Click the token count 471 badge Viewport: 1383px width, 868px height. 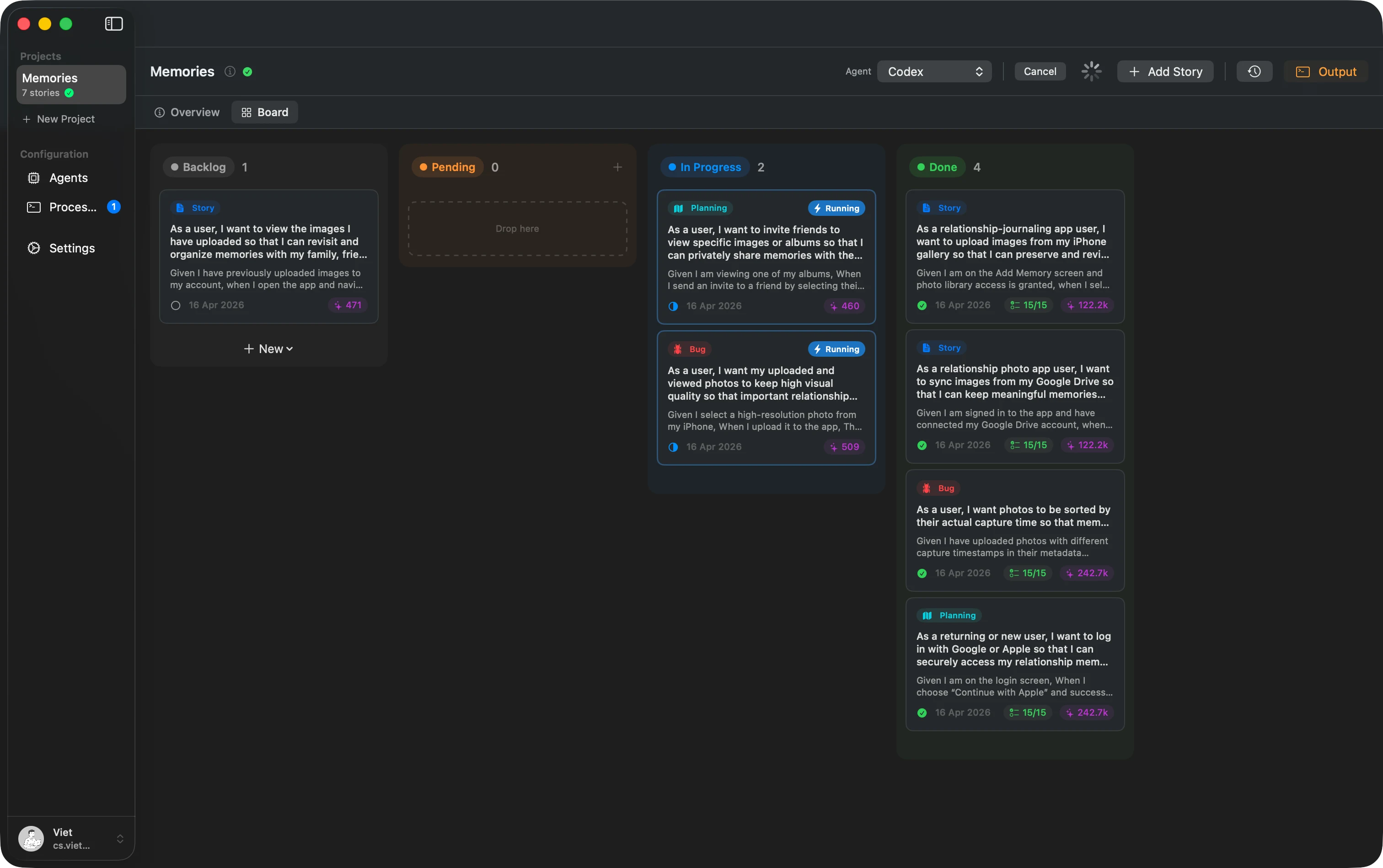point(348,305)
